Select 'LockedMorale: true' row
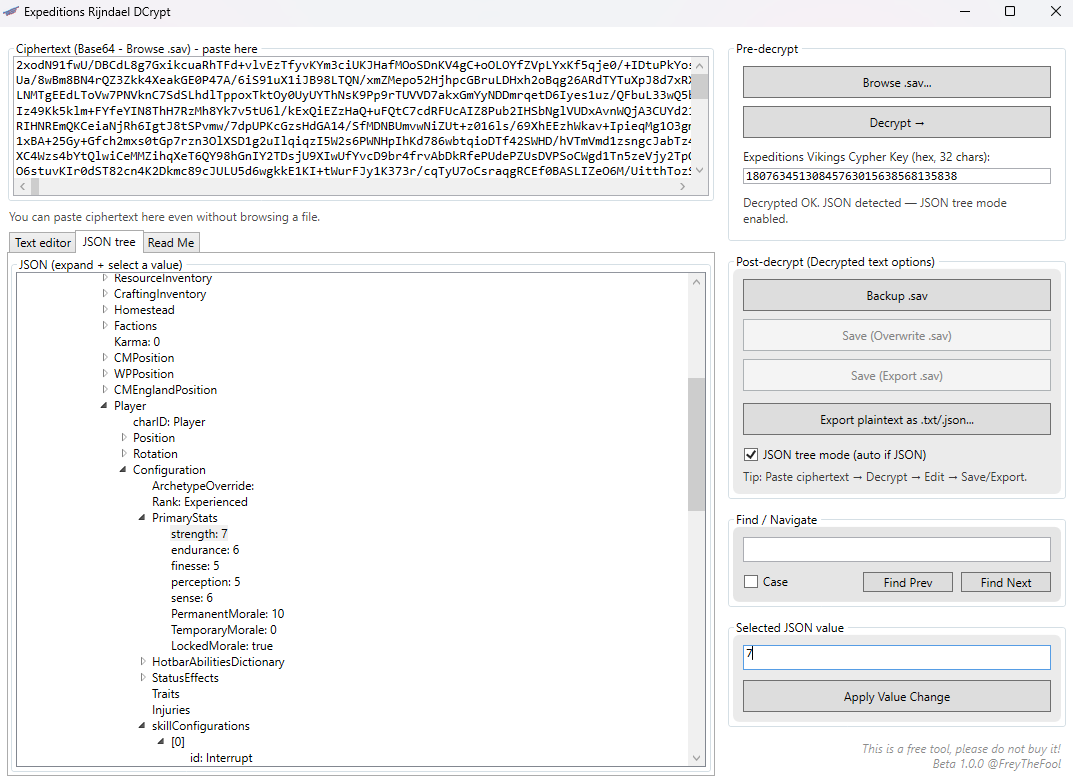The width and height of the screenshot is (1073, 783). pos(222,645)
